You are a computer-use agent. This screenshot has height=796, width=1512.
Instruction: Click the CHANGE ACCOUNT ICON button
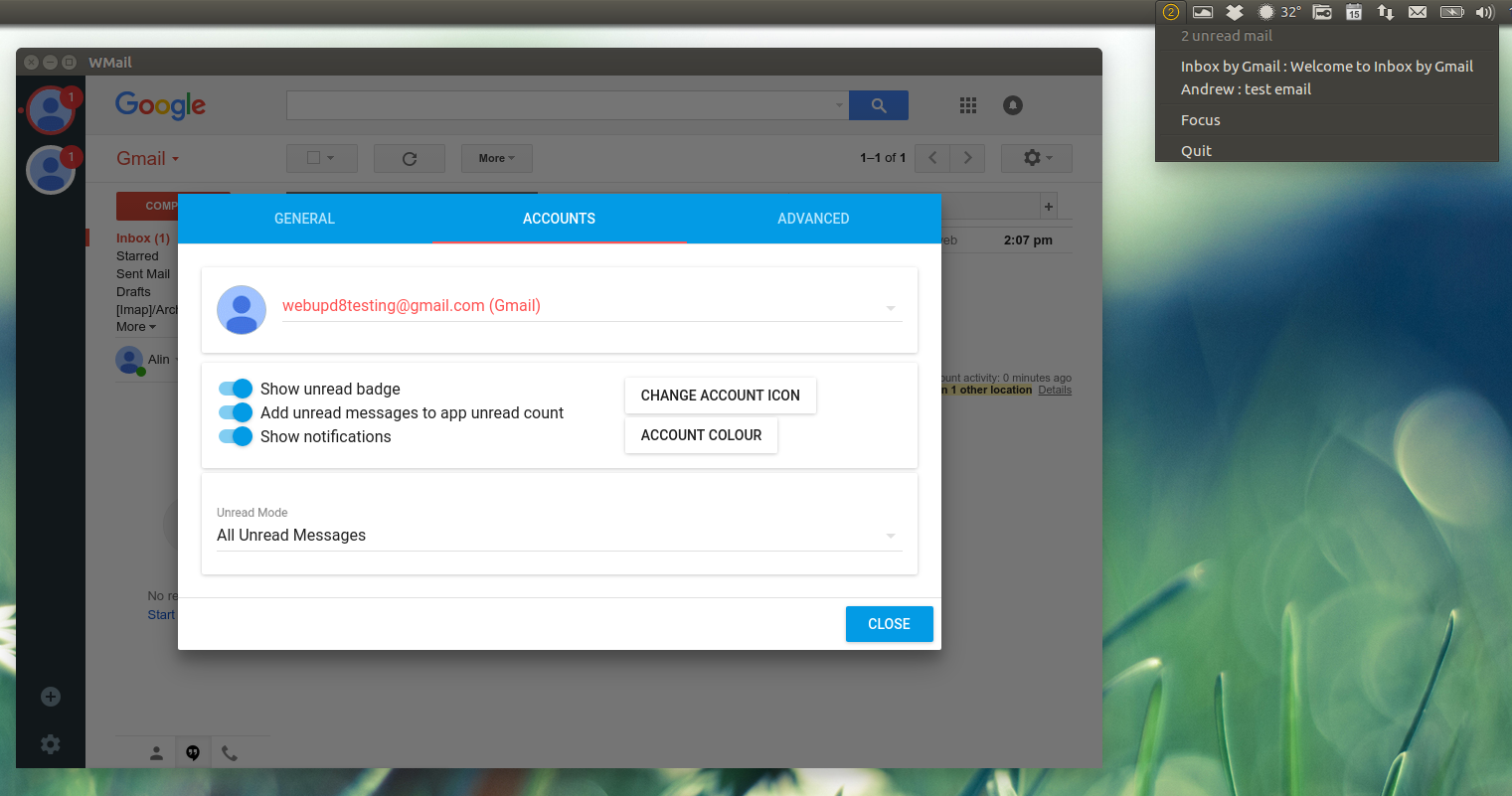click(720, 395)
